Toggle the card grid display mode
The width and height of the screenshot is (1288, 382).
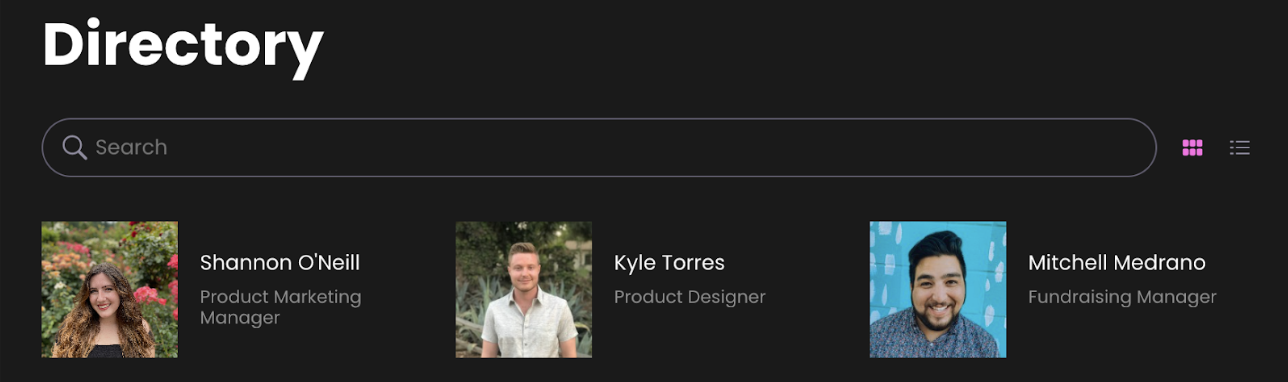click(1192, 148)
